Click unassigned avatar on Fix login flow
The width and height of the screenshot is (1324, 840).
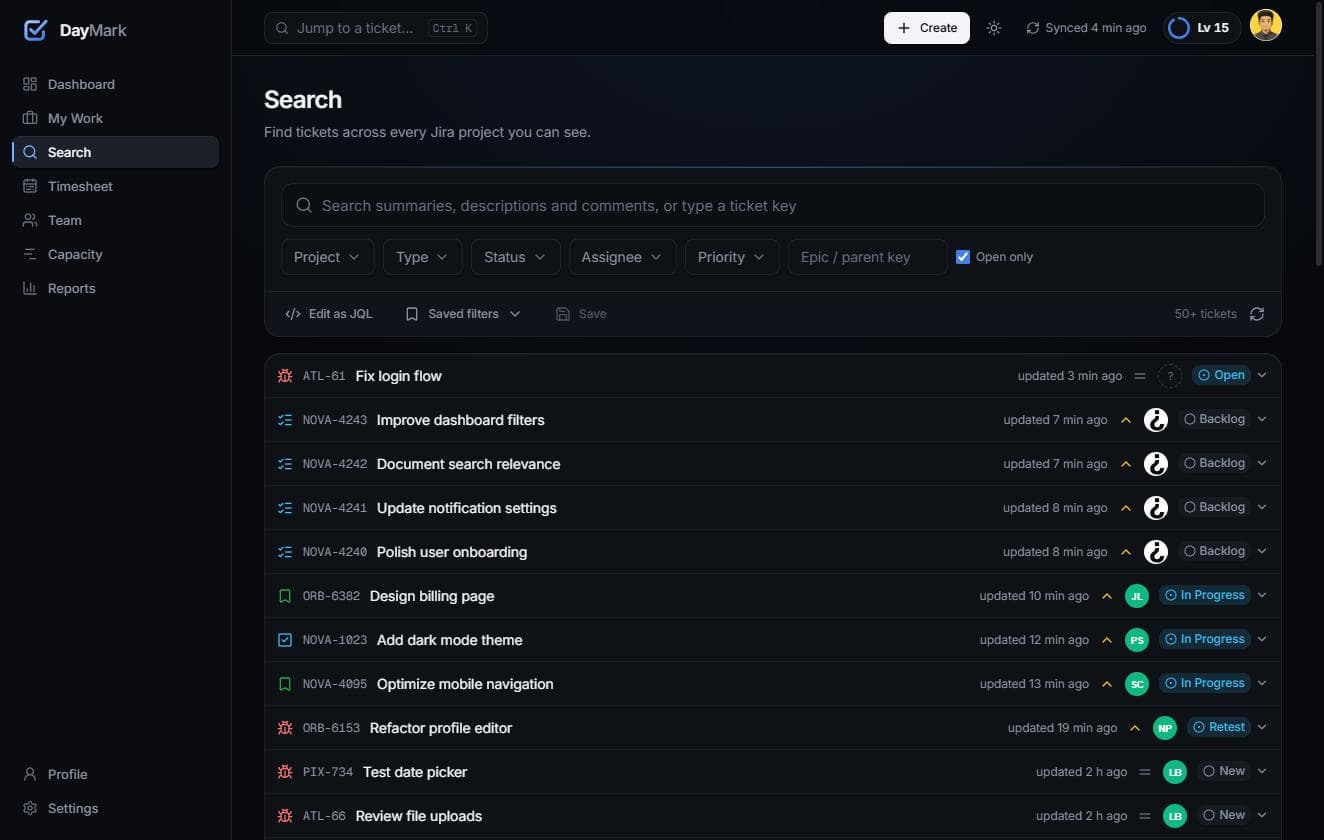[x=1170, y=376]
